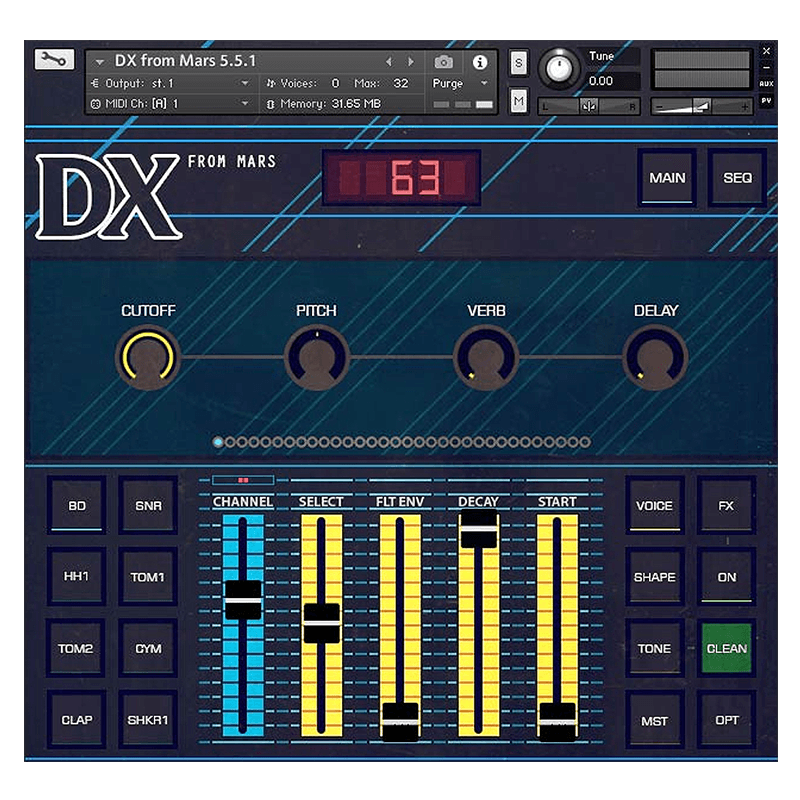Open the TONE tab
The height and width of the screenshot is (800, 800).
click(654, 648)
